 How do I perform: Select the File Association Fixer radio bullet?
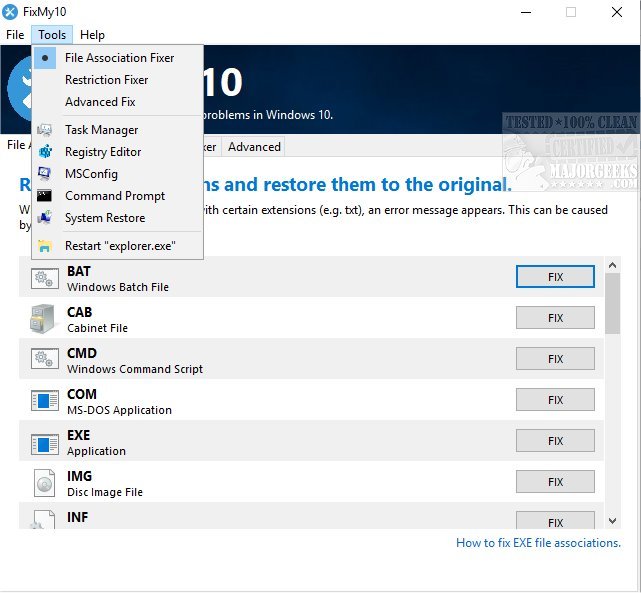[x=45, y=58]
